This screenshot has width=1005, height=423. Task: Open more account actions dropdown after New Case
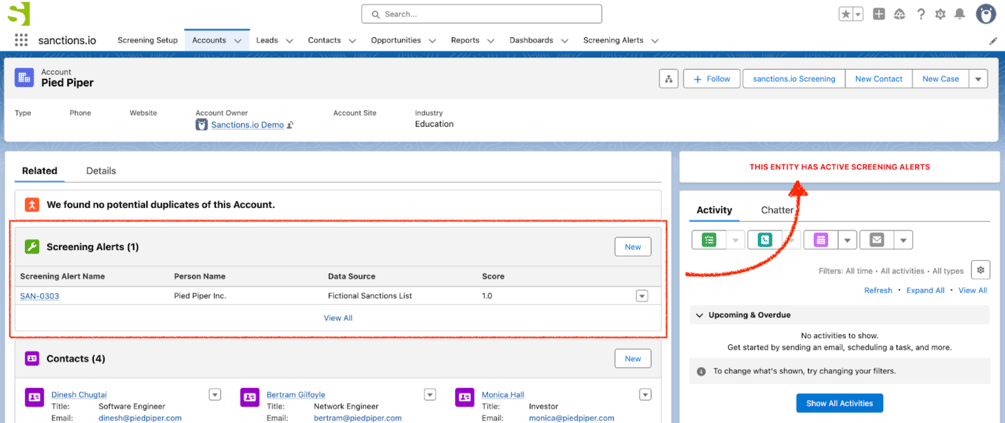[978, 79]
